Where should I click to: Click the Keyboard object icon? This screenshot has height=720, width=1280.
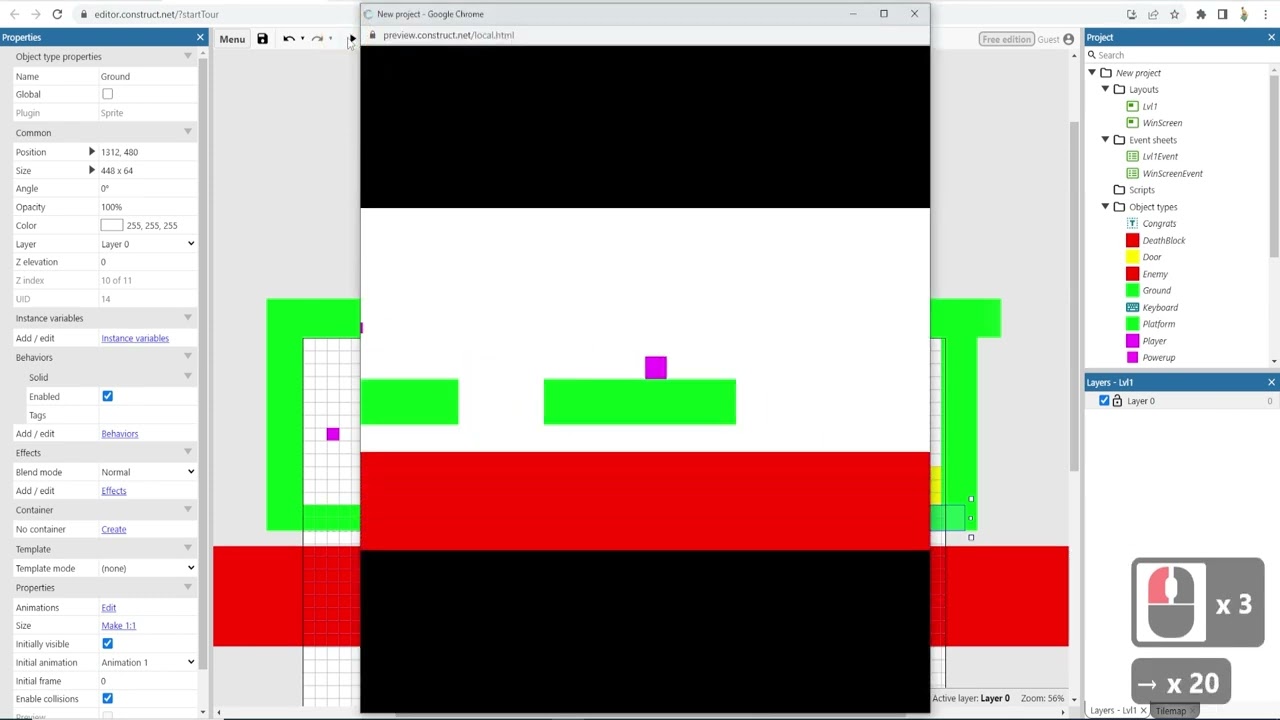point(1132,307)
